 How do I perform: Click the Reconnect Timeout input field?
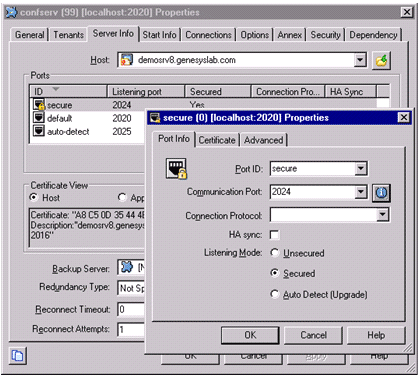point(131,309)
